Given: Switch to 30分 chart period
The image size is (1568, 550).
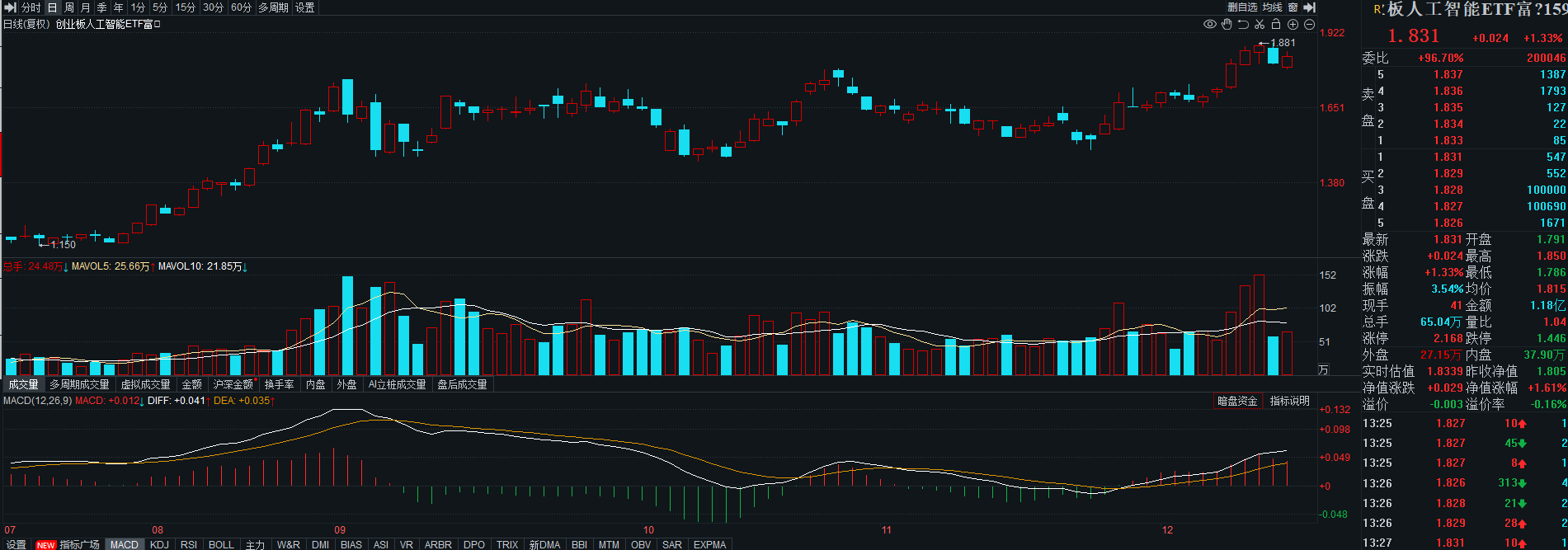Looking at the screenshot, I should click(x=213, y=7).
